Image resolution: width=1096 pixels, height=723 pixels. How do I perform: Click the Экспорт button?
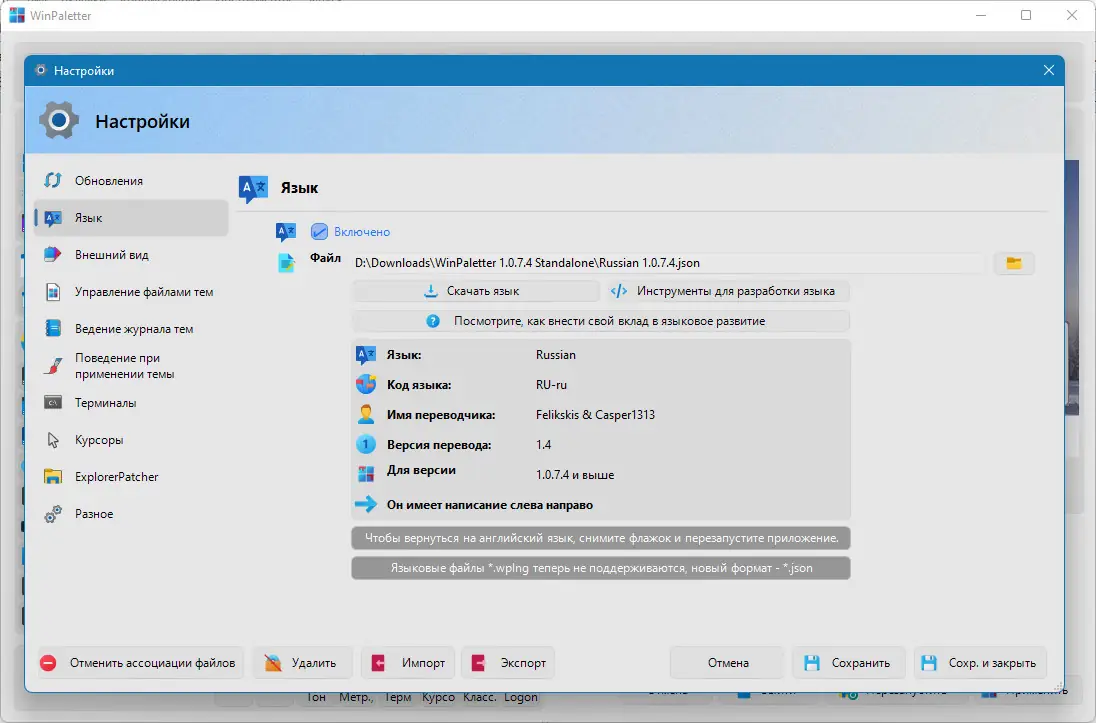pyautogui.click(x=508, y=663)
